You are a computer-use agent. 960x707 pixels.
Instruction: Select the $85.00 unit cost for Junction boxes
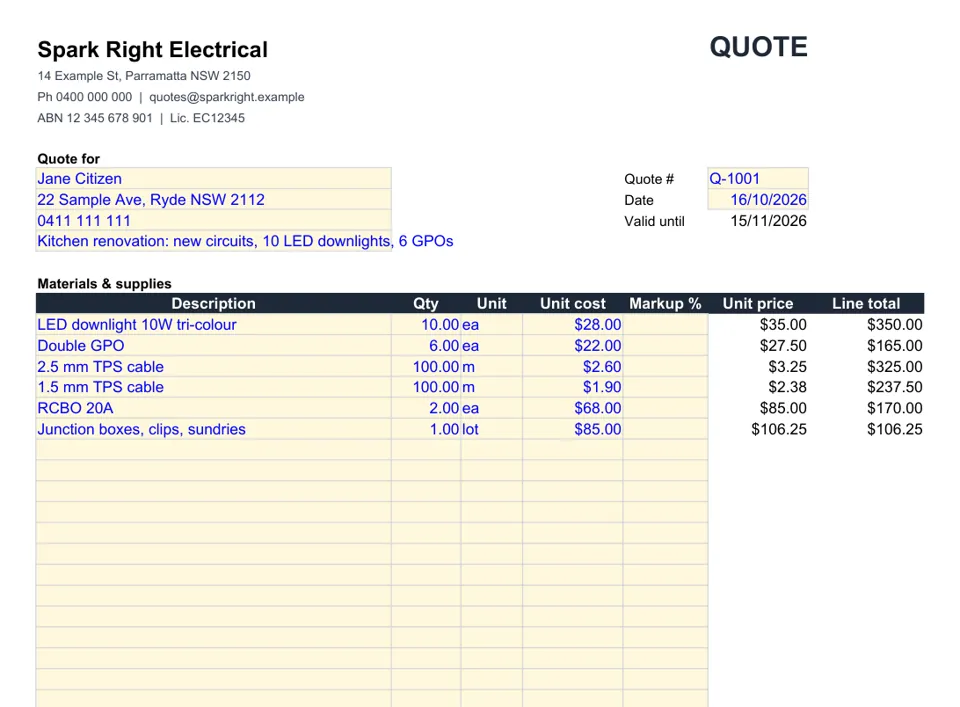[572, 428]
